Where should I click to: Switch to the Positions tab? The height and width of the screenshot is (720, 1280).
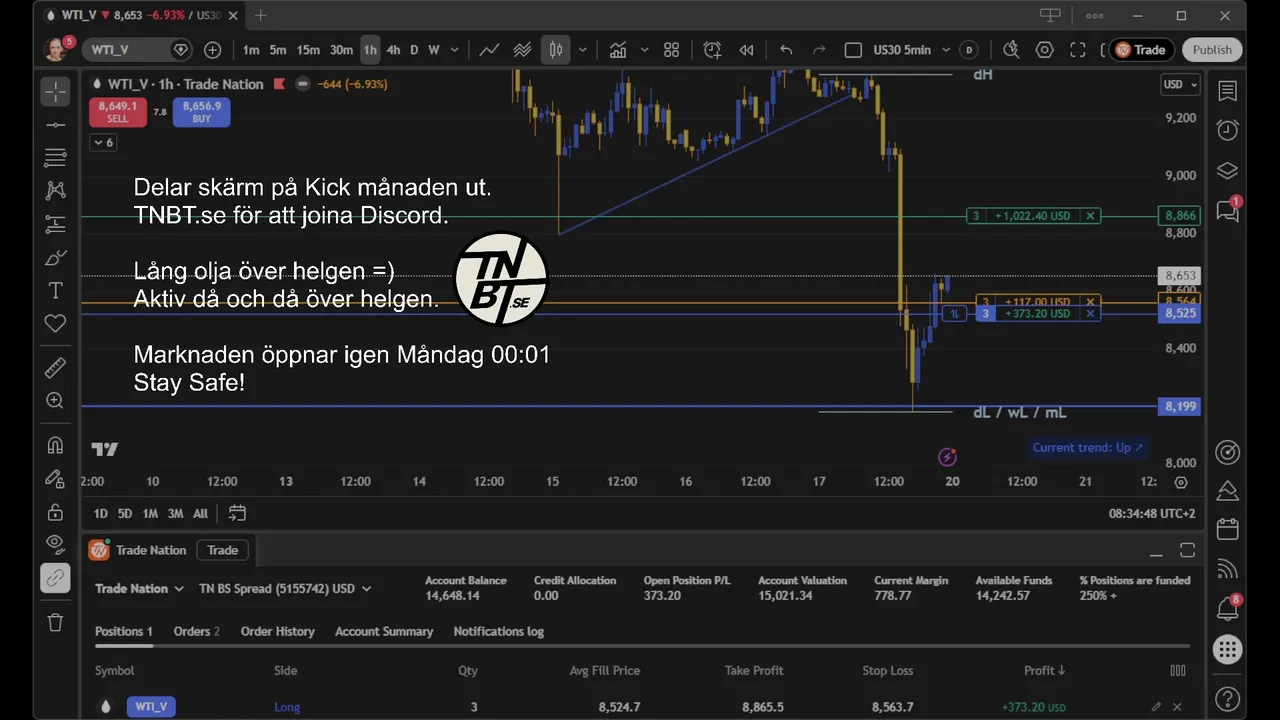[124, 631]
